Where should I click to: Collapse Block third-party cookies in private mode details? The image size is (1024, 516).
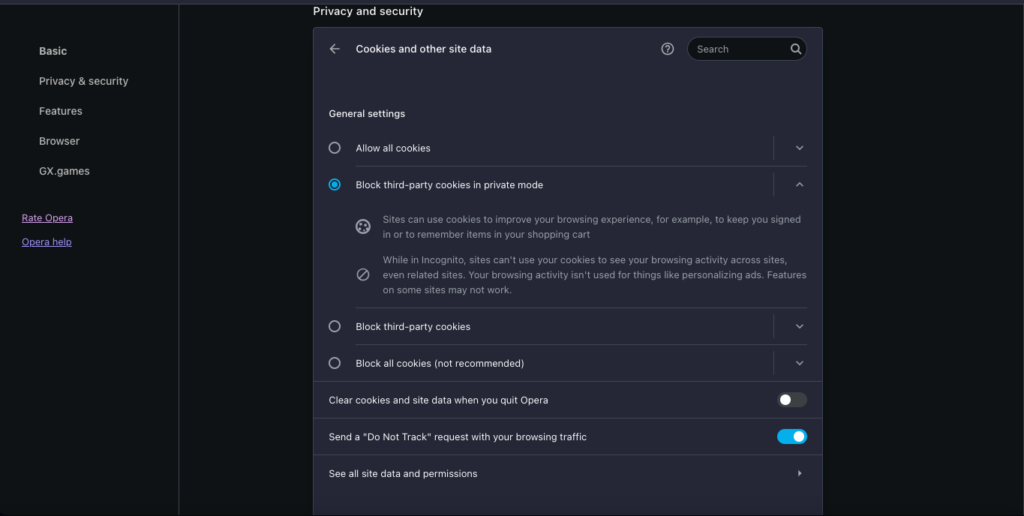point(799,185)
